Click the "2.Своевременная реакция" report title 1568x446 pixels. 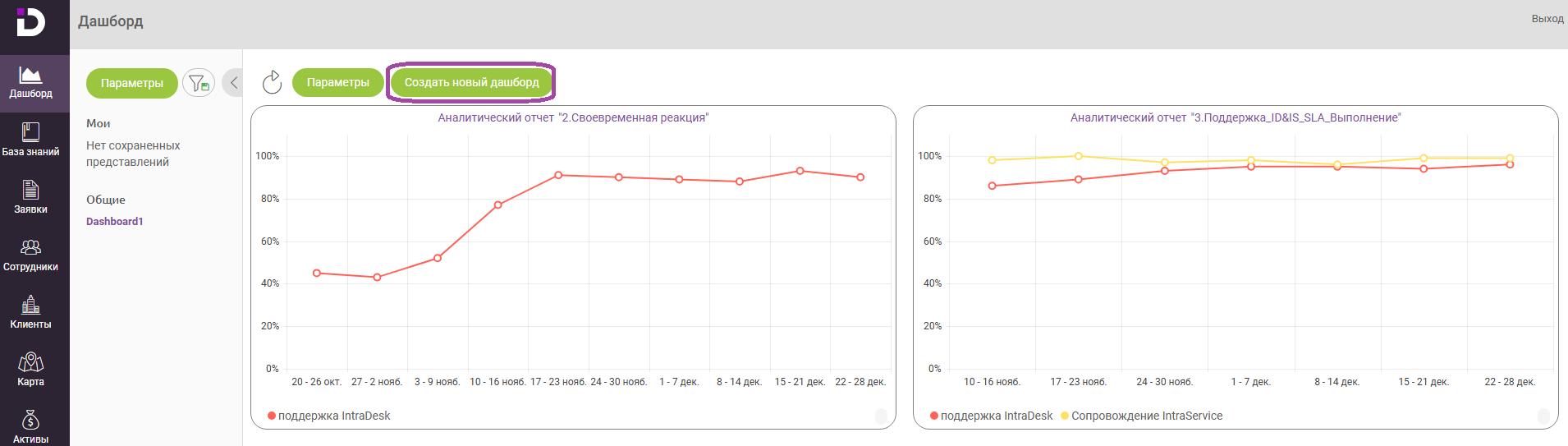[x=573, y=117]
